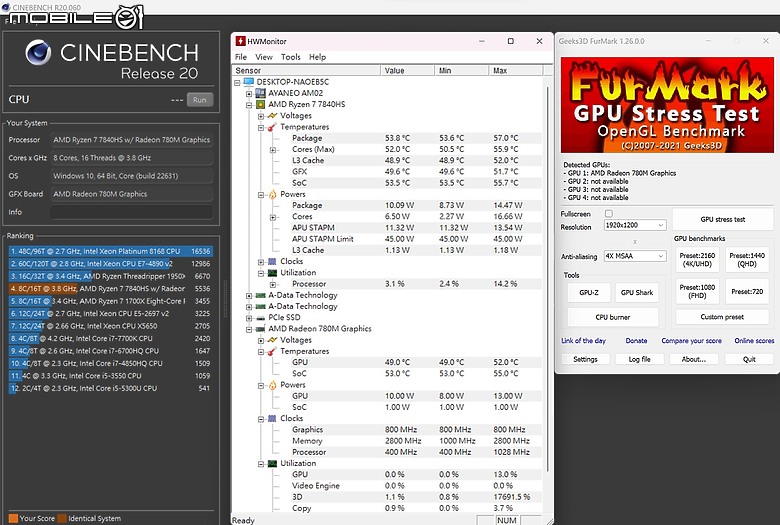780x525 pixels.
Task: Collapse the DESKTOP-NAOEB5C tree node
Action: point(237,82)
